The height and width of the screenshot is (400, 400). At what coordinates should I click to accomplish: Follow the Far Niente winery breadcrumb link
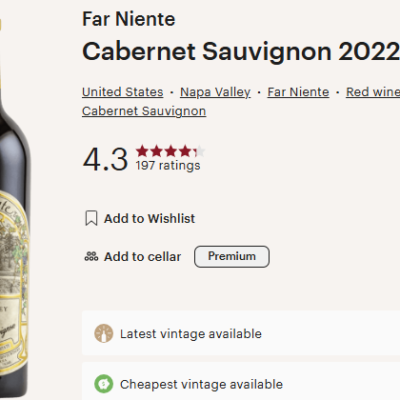[x=298, y=92]
